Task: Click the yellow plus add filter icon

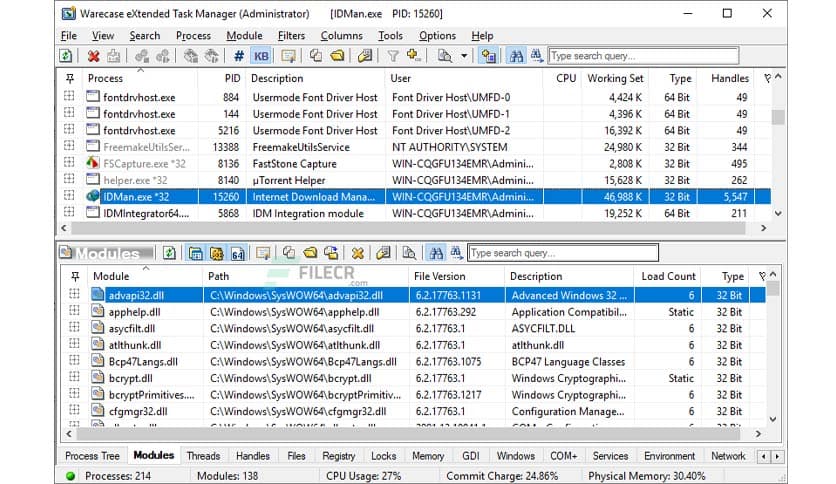Action: point(413,55)
